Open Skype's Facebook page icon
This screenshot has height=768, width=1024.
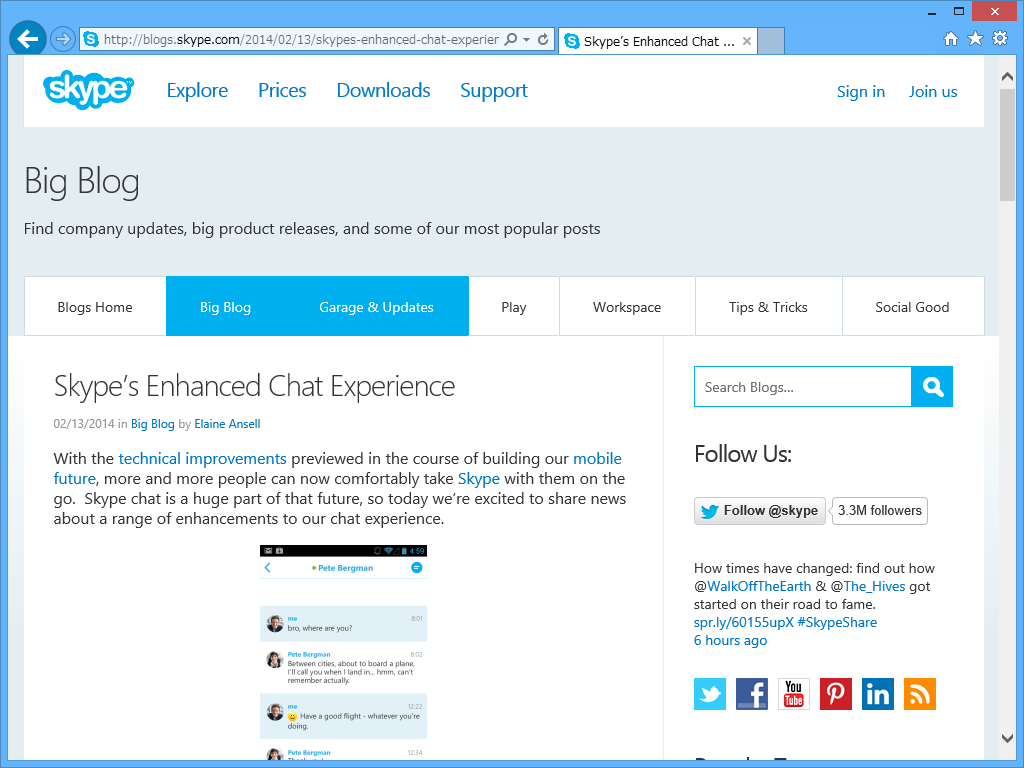[x=752, y=694]
